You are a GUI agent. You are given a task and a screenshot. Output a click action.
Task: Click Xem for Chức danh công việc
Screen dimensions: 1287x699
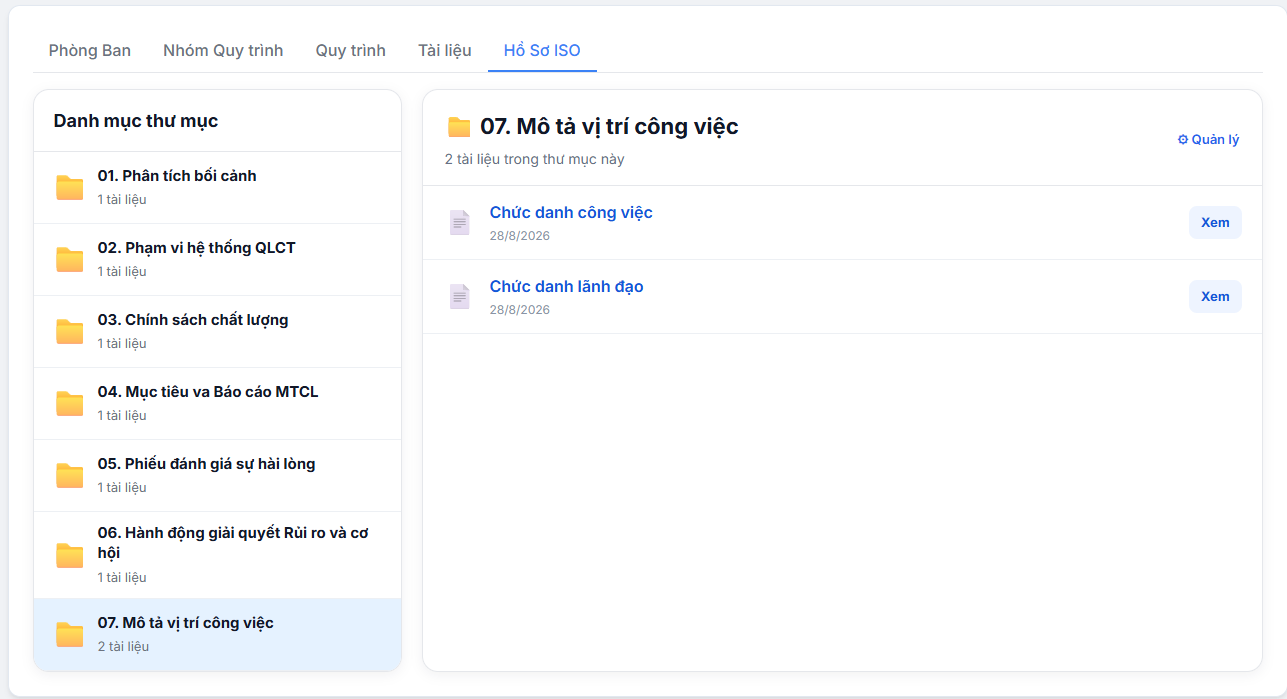[x=1215, y=223]
